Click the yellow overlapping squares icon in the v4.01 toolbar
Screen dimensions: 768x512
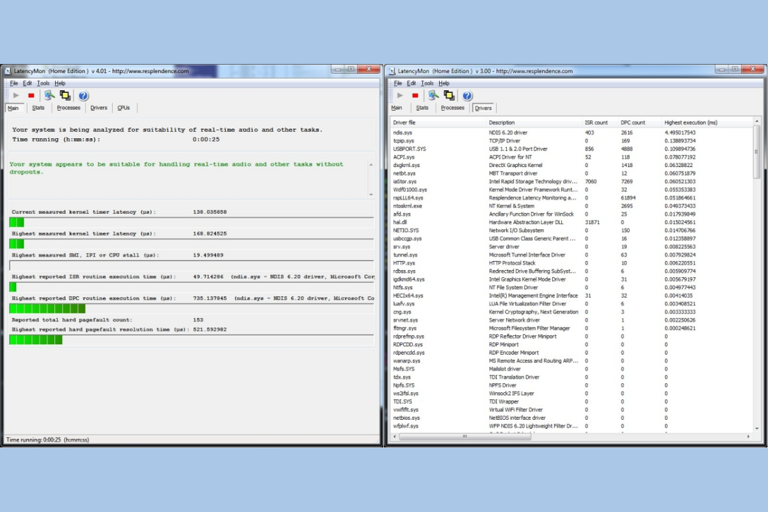click(x=66, y=96)
